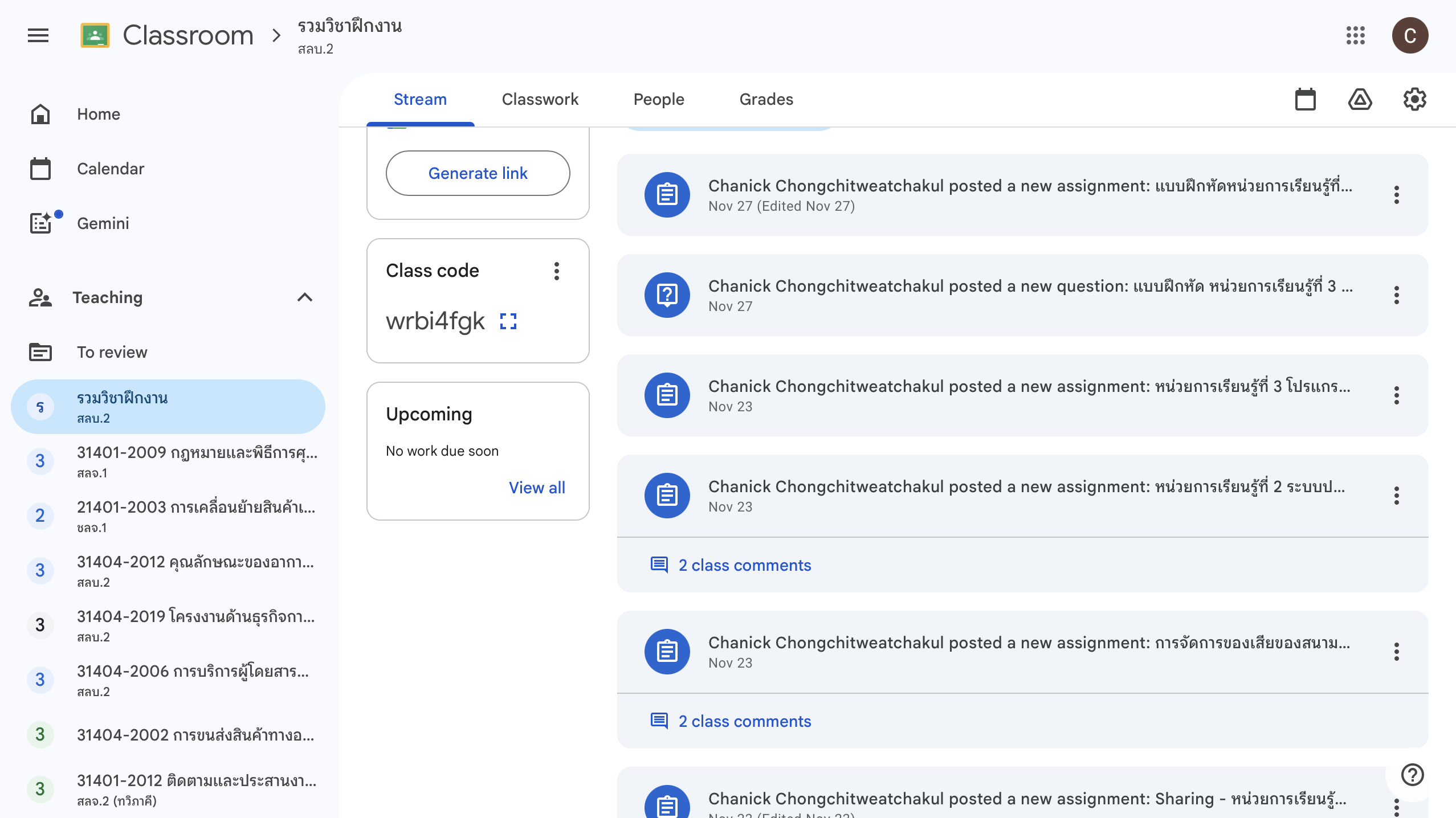Open the help question mark button
Image resolution: width=1456 pixels, height=818 pixels.
pyautogui.click(x=1412, y=775)
